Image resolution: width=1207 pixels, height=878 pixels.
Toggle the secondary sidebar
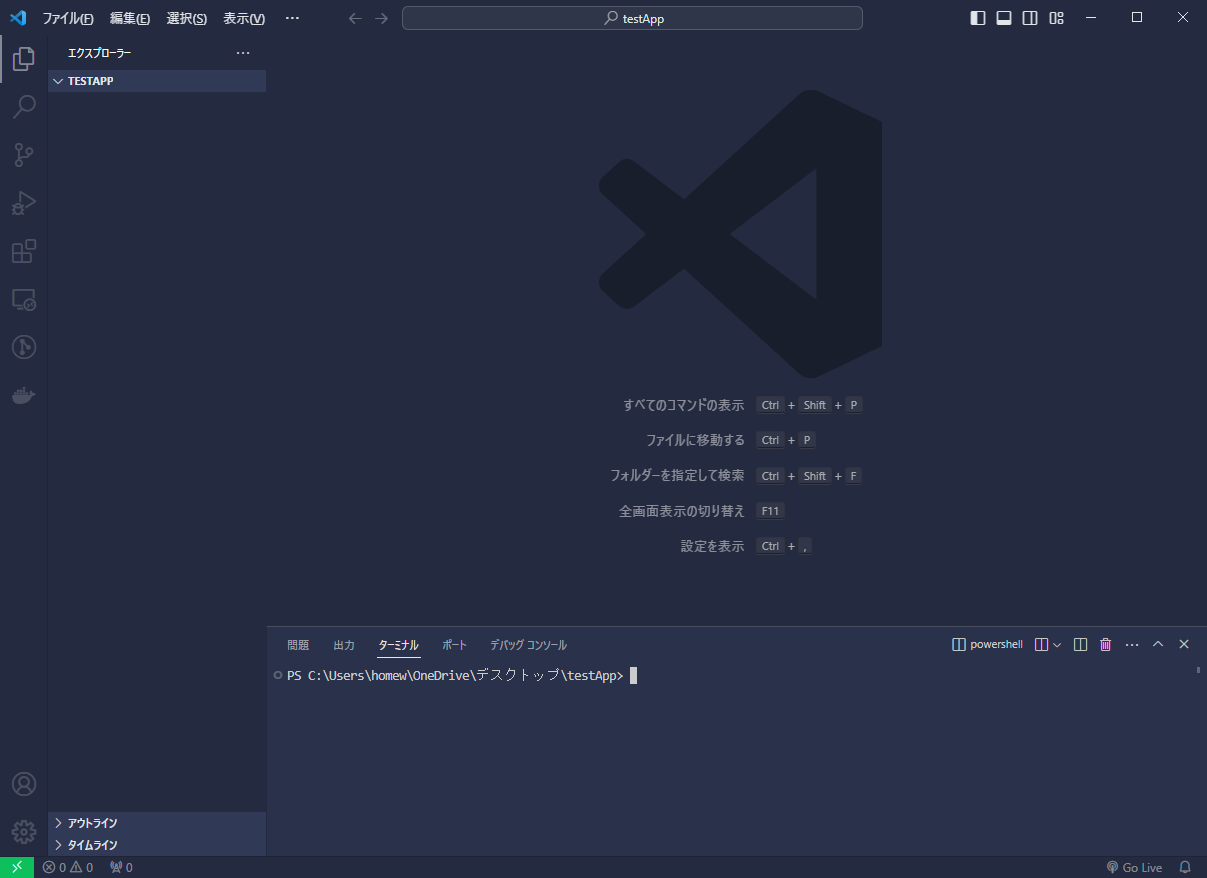[1029, 17]
